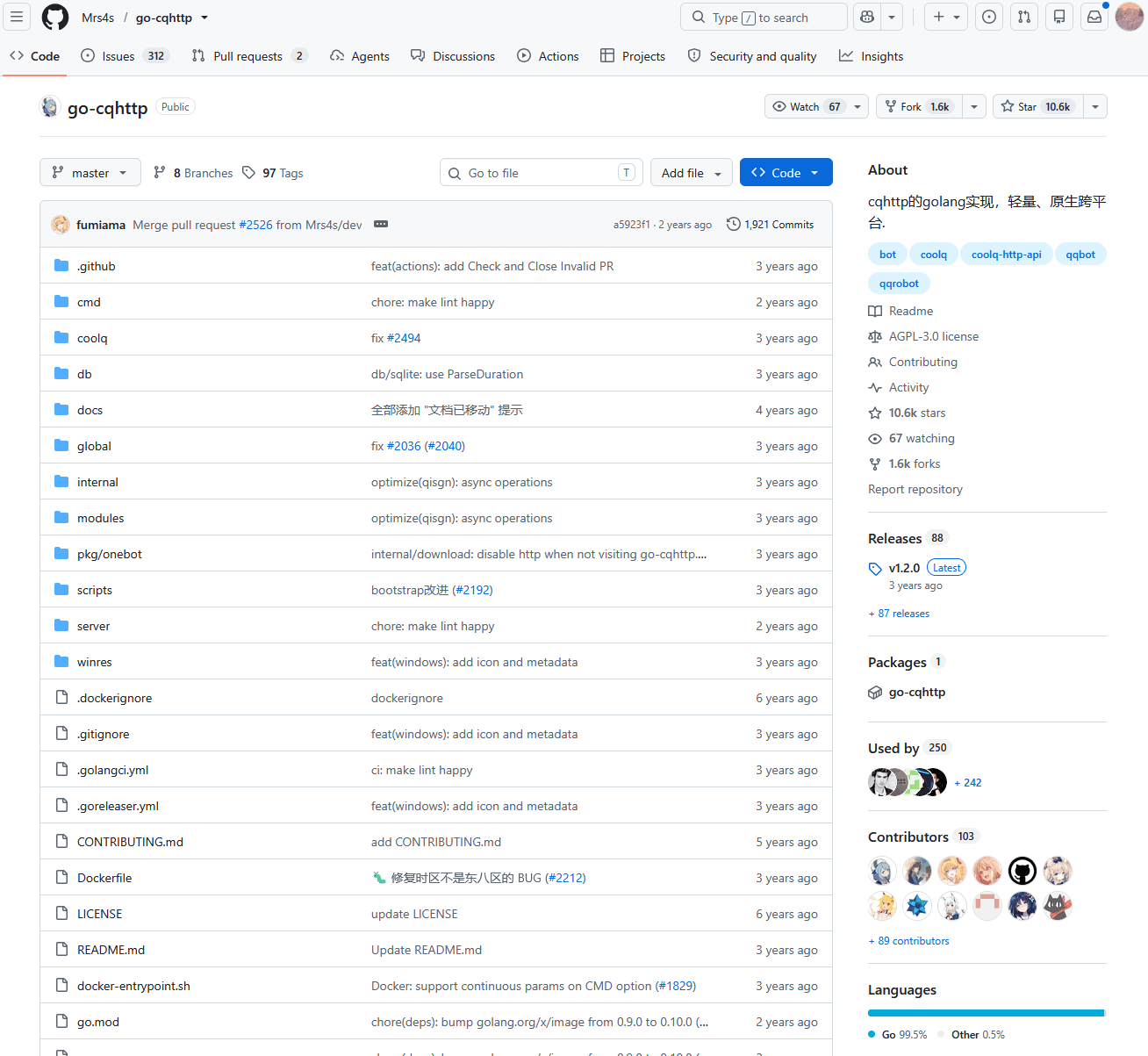This screenshot has height=1056, width=1148.
Task: Focus the Go to file search field
Action: coord(542,173)
